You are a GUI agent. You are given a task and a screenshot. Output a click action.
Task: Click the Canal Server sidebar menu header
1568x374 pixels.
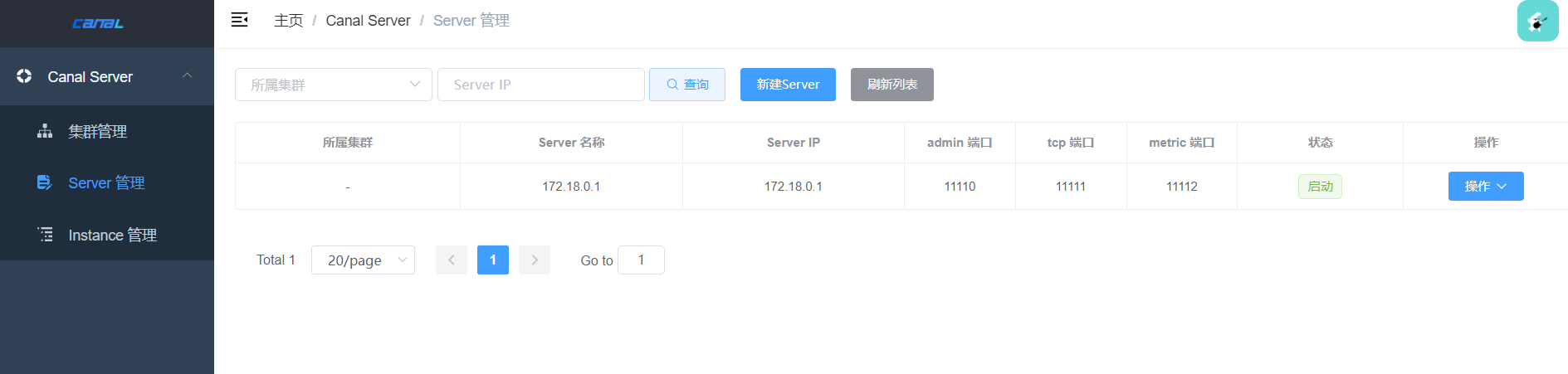coord(107,76)
